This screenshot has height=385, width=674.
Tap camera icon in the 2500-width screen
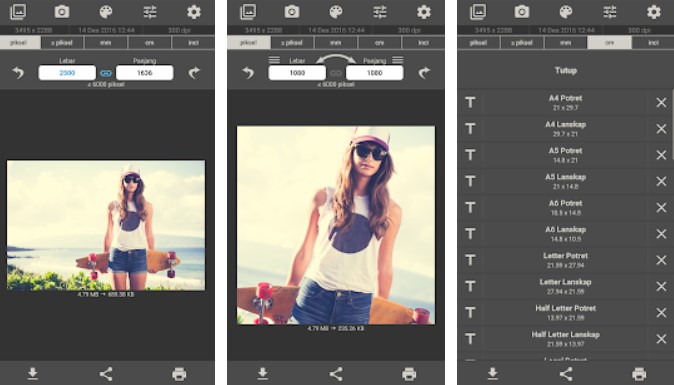click(x=62, y=12)
